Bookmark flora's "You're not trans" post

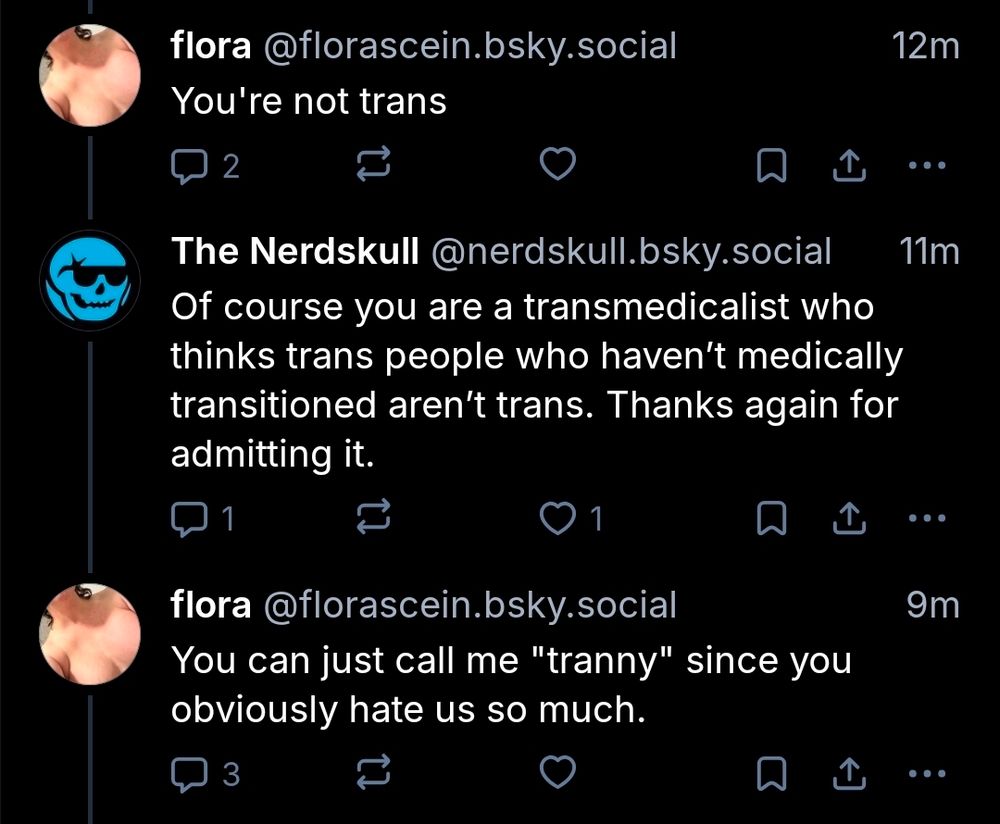pos(770,167)
